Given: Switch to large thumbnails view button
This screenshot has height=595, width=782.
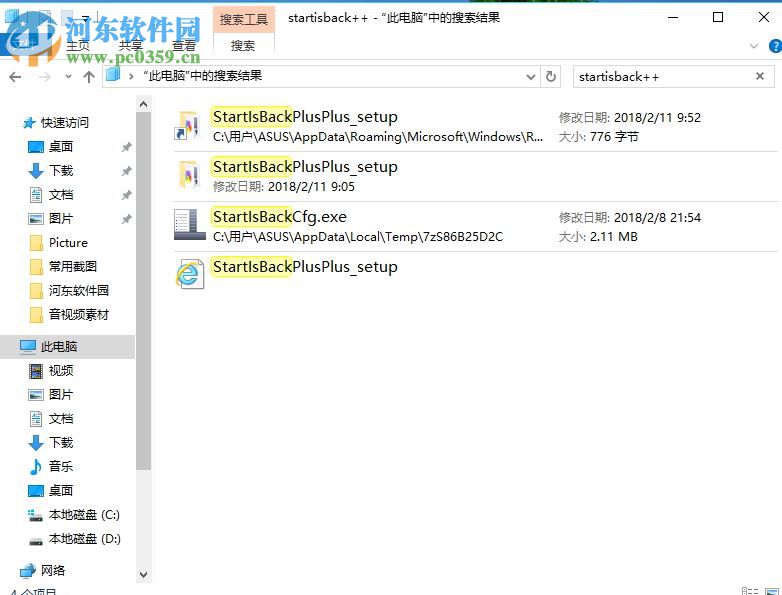Looking at the screenshot, I should (x=772, y=592).
